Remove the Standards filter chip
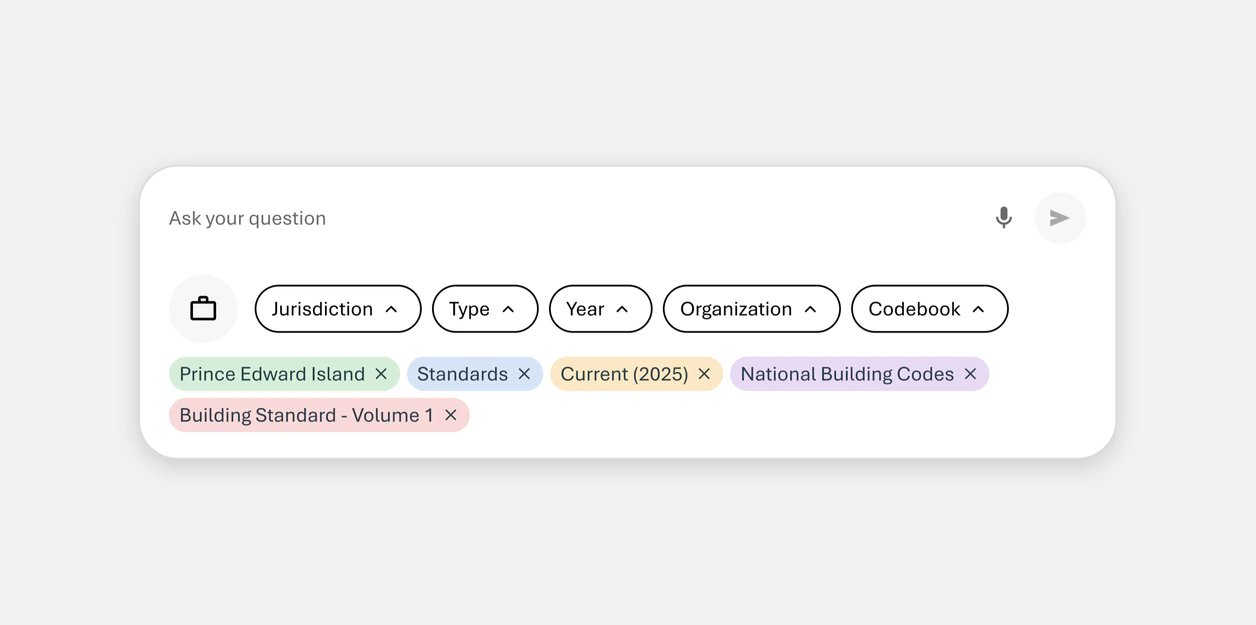The width and height of the screenshot is (1256, 625). click(524, 374)
